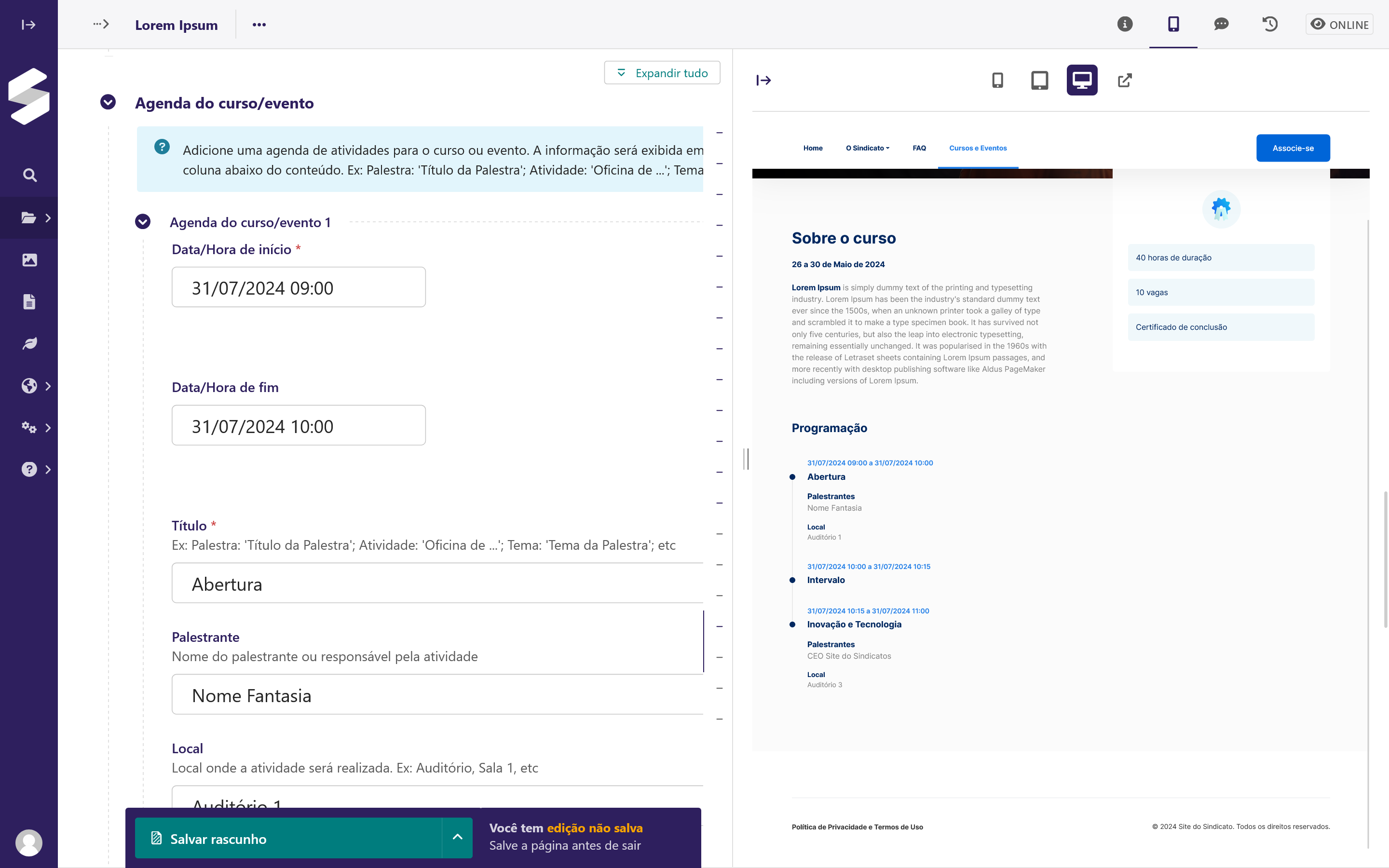This screenshot has height=868, width=1389.
Task: Switch preview to tablet device size
Action: (1039, 81)
